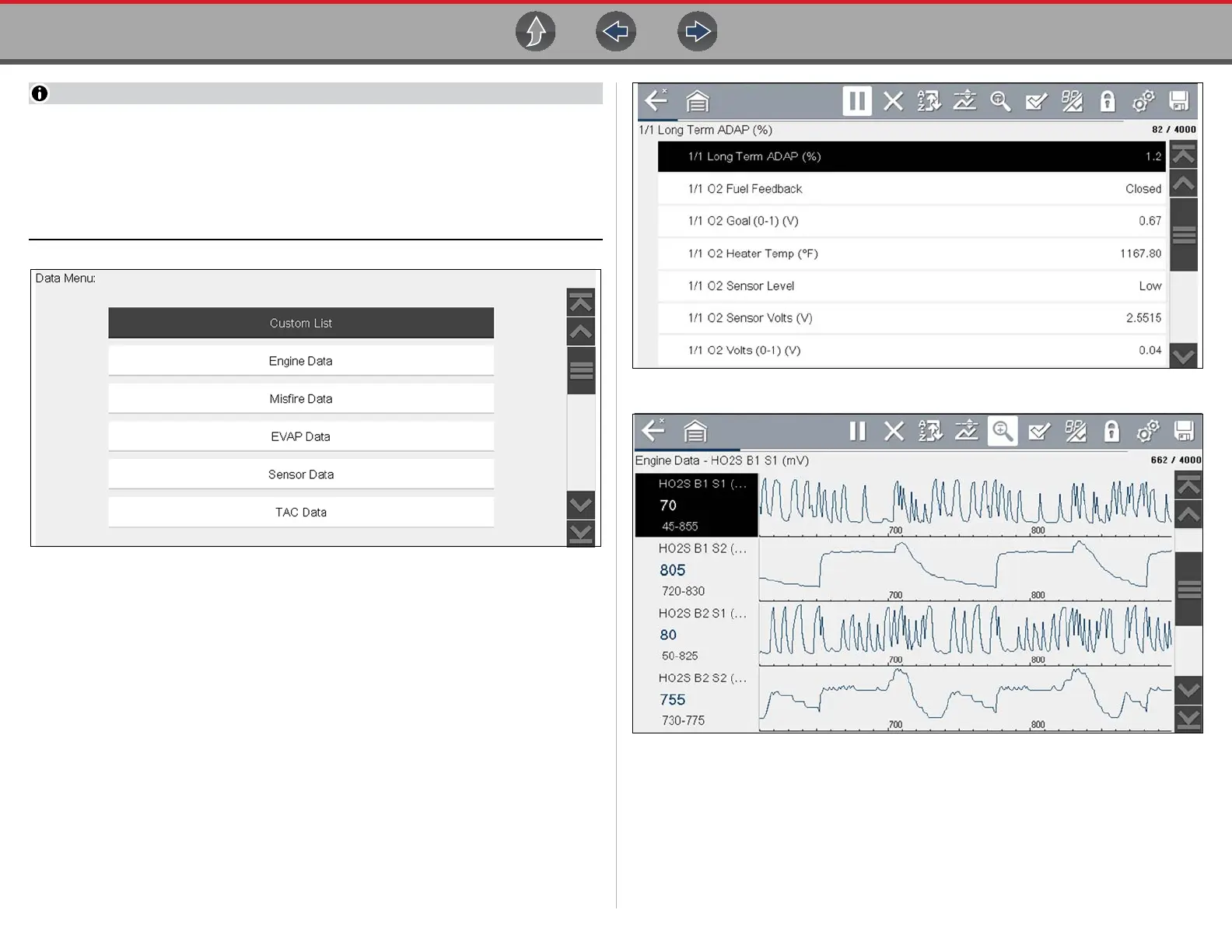The height and width of the screenshot is (952, 1232).
Task: Jump to top of the graph list
Action: pos(1188,486)
